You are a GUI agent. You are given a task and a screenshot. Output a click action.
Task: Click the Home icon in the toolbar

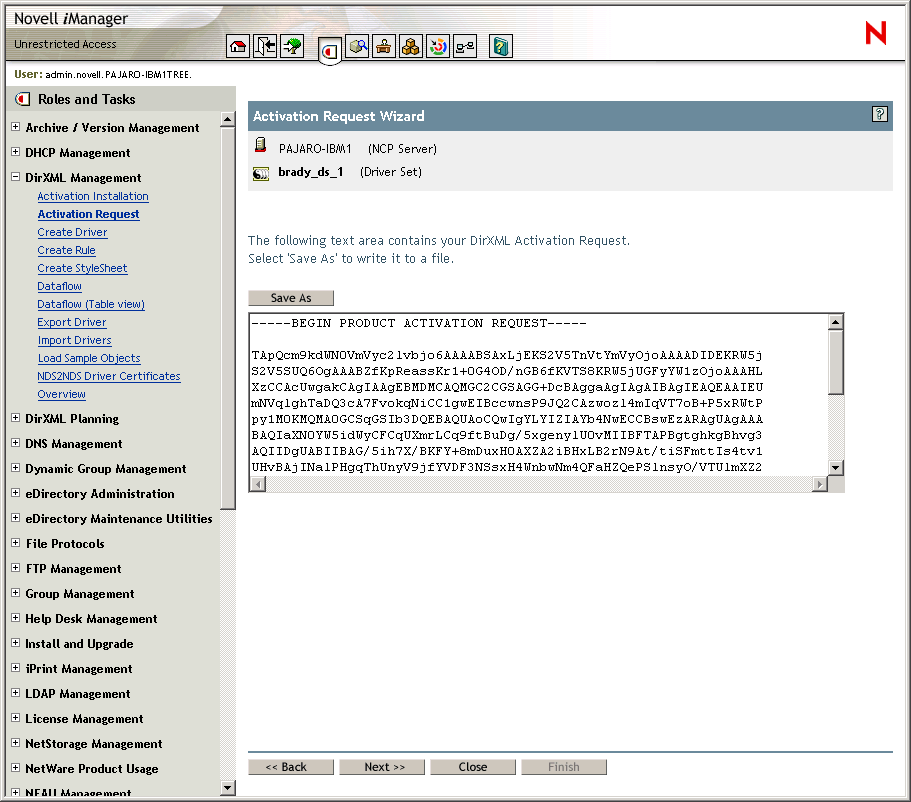pyautogui.click(x=237, y=46)
